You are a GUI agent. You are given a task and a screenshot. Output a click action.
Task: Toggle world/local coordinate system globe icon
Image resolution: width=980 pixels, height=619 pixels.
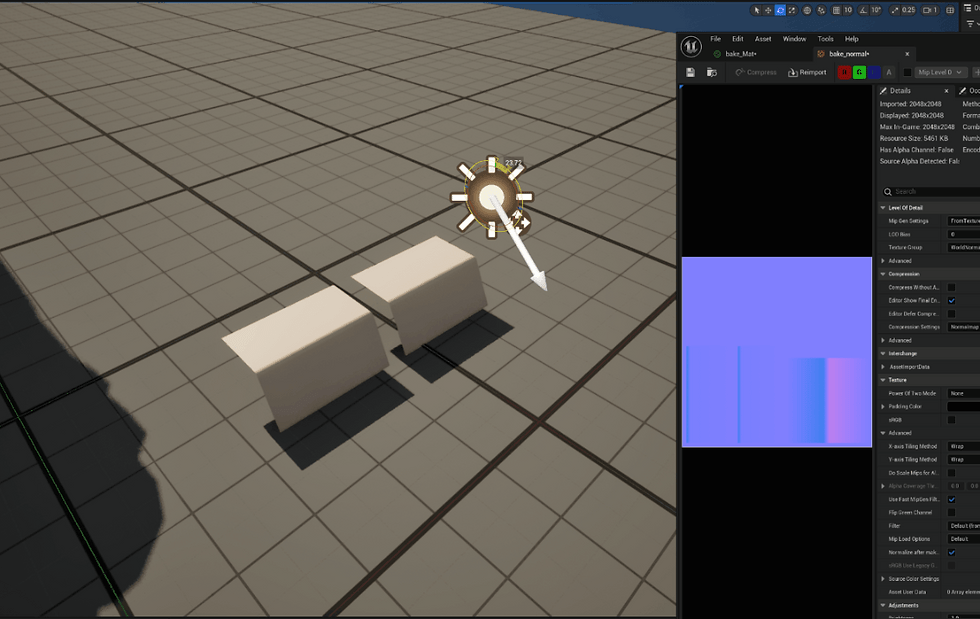tap(807, 10)
